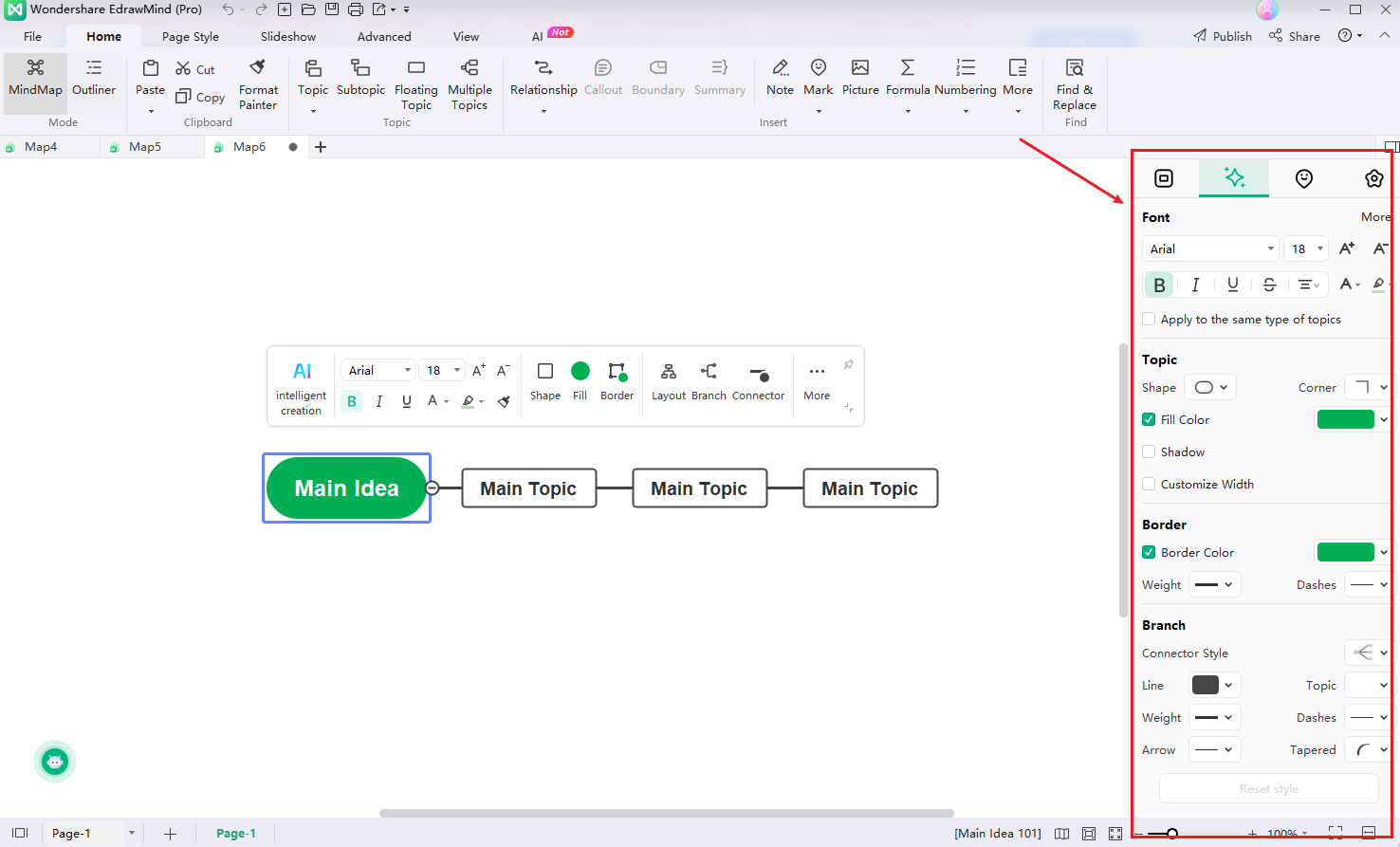The image size is (1400, 847).
Task: Open More in the floating toolbar
Action: [817, 382]
